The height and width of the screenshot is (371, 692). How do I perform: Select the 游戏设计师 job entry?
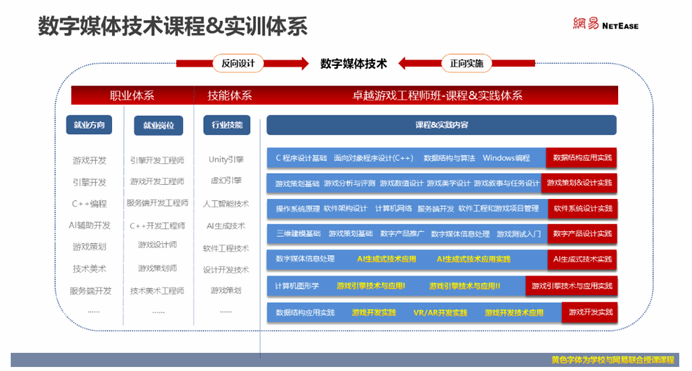157,244
